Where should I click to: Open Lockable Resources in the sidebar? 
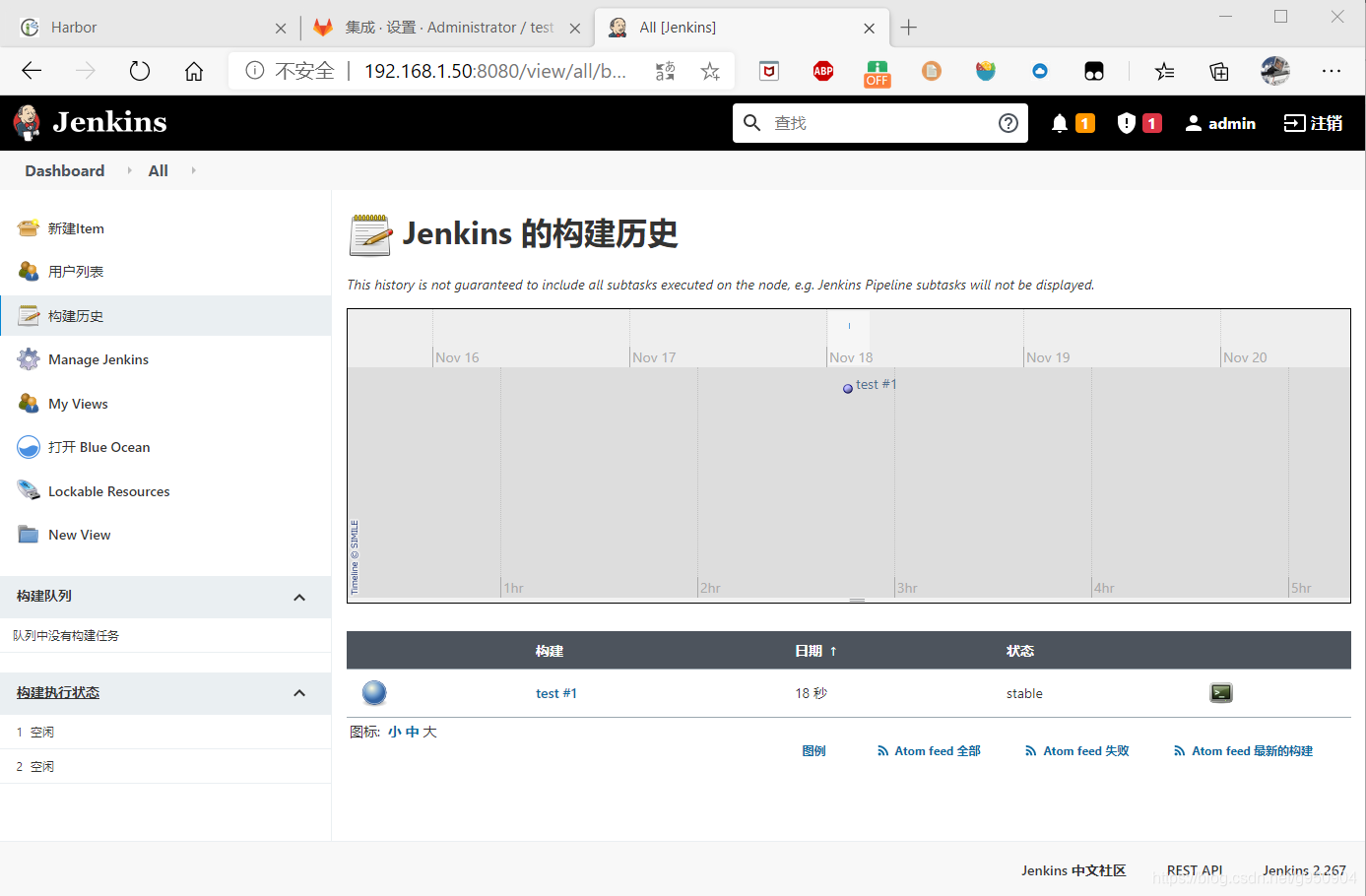click(109, 491)
